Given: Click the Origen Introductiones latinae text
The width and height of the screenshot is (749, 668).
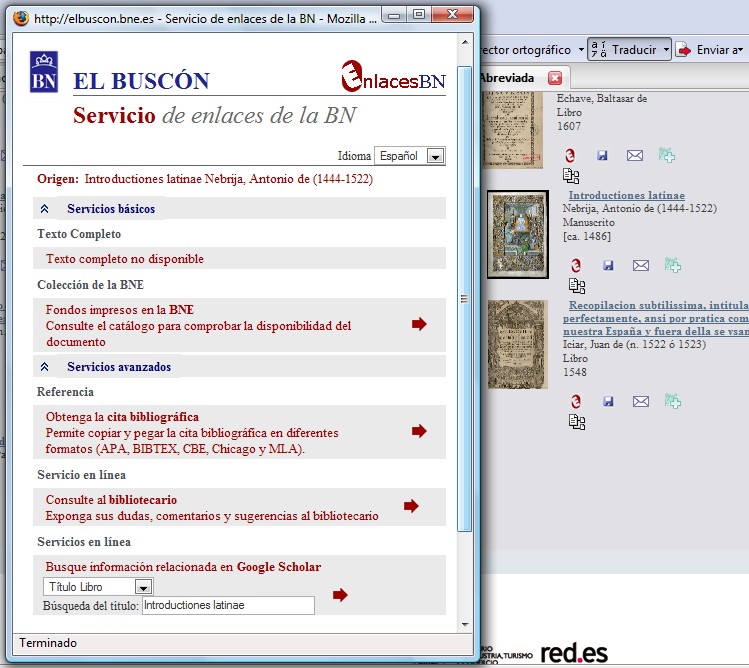Looking at the screenshot, I should [205, 179].
